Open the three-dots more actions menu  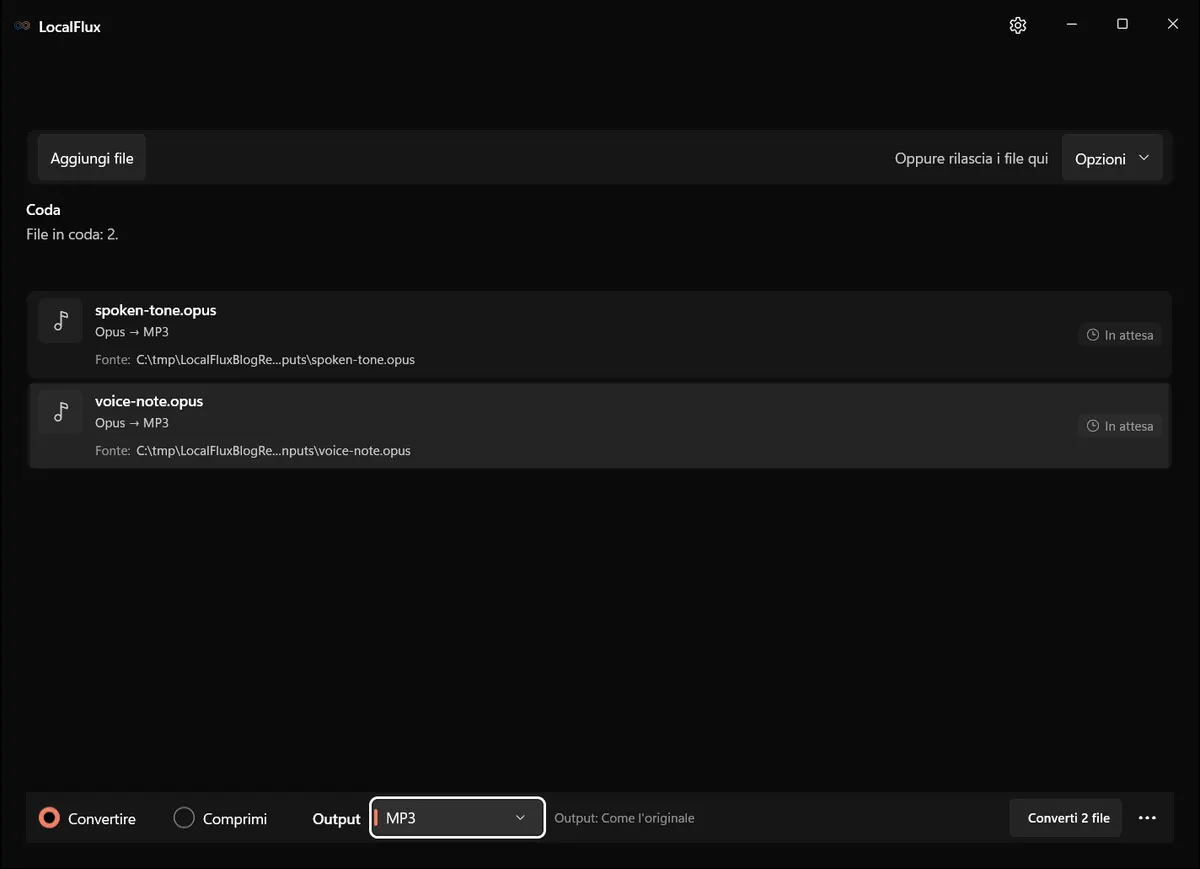coord(1147,818)
